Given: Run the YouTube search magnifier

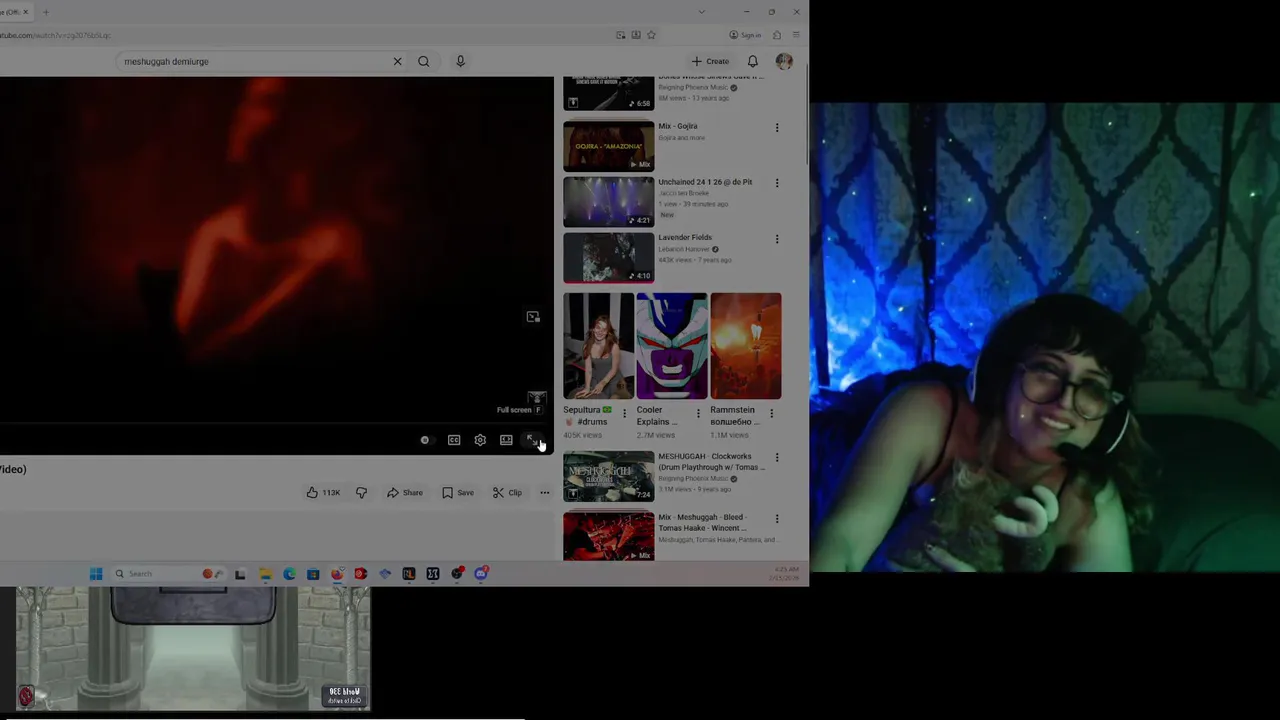Looking at the screenshot, I should (424, 61).
